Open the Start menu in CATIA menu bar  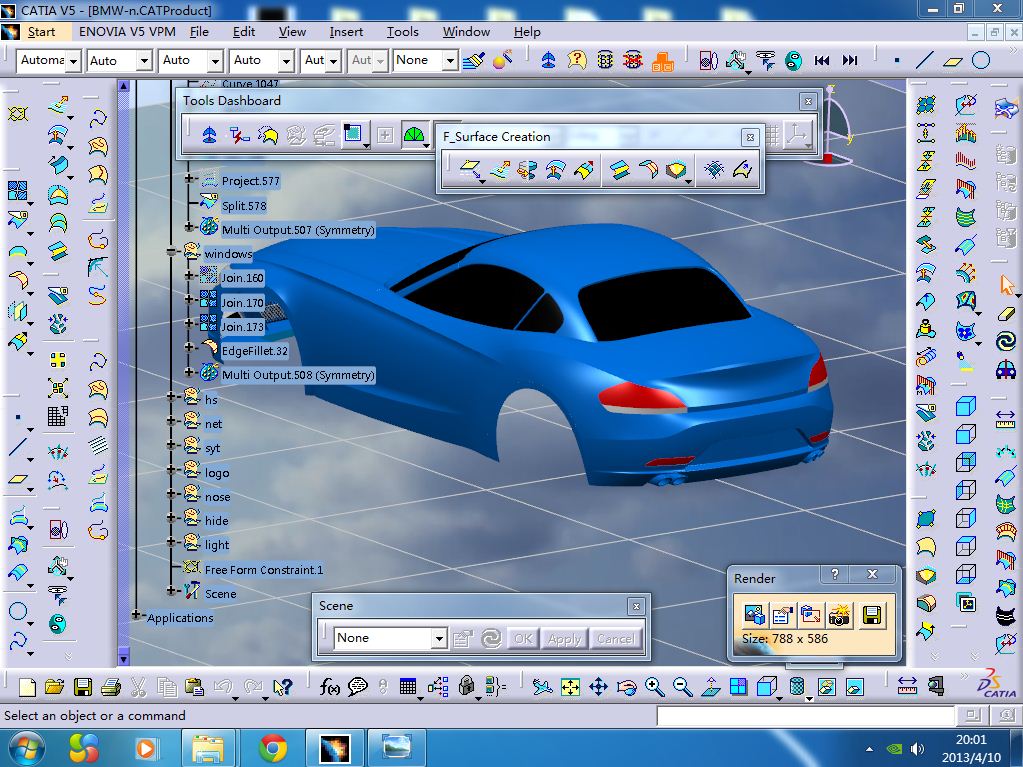[x=41, y=32]
